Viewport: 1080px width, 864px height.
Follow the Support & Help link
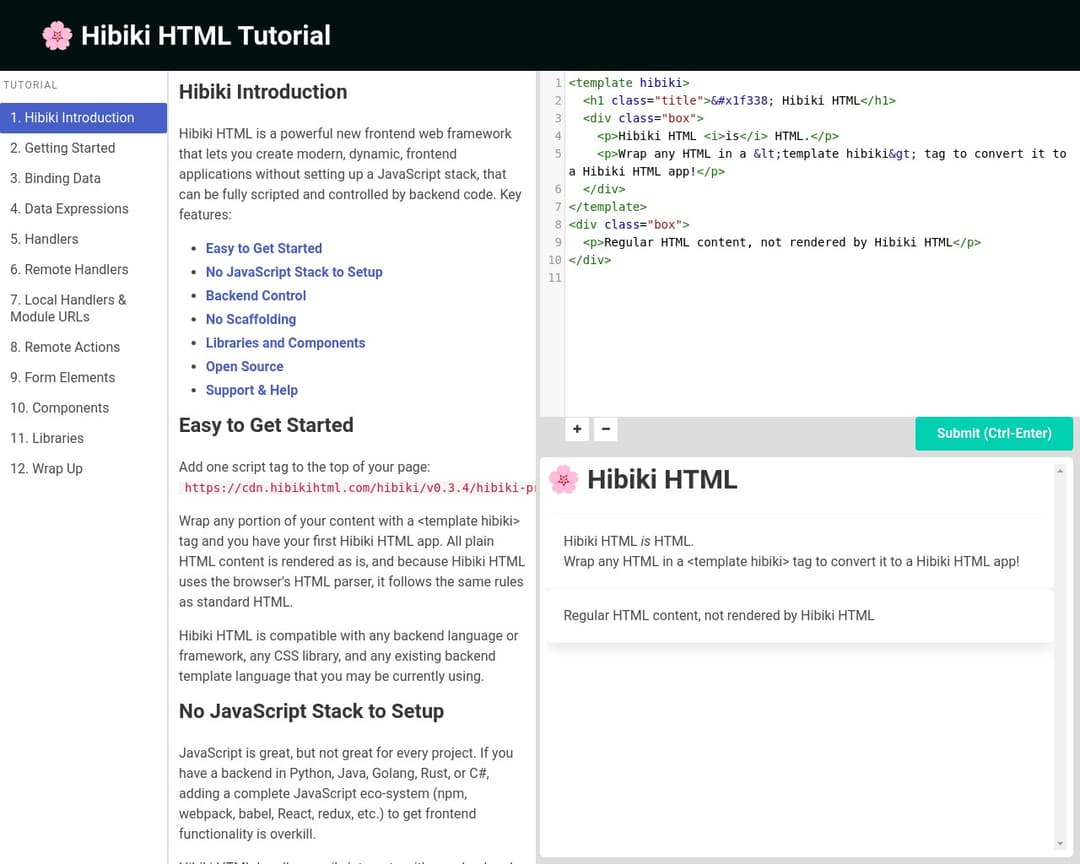(251, 390)
